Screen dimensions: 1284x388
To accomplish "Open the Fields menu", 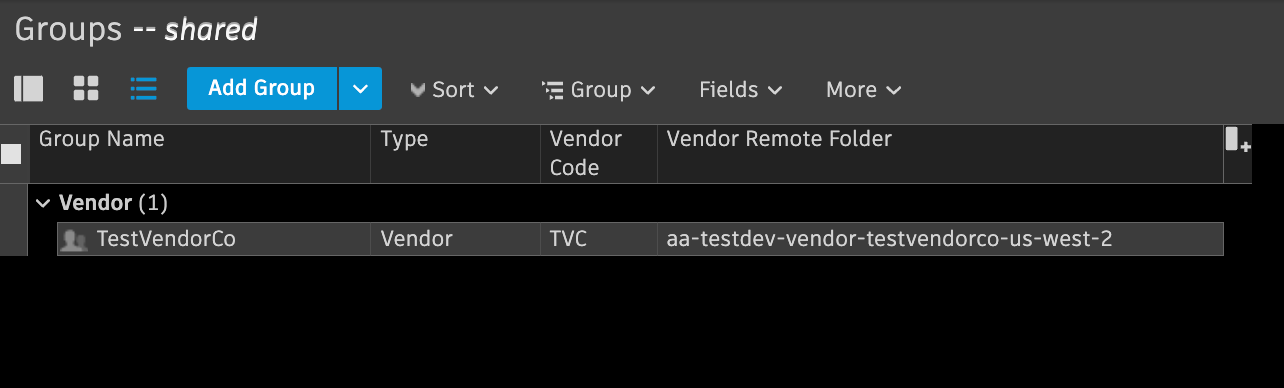I will tap(740, 90).
